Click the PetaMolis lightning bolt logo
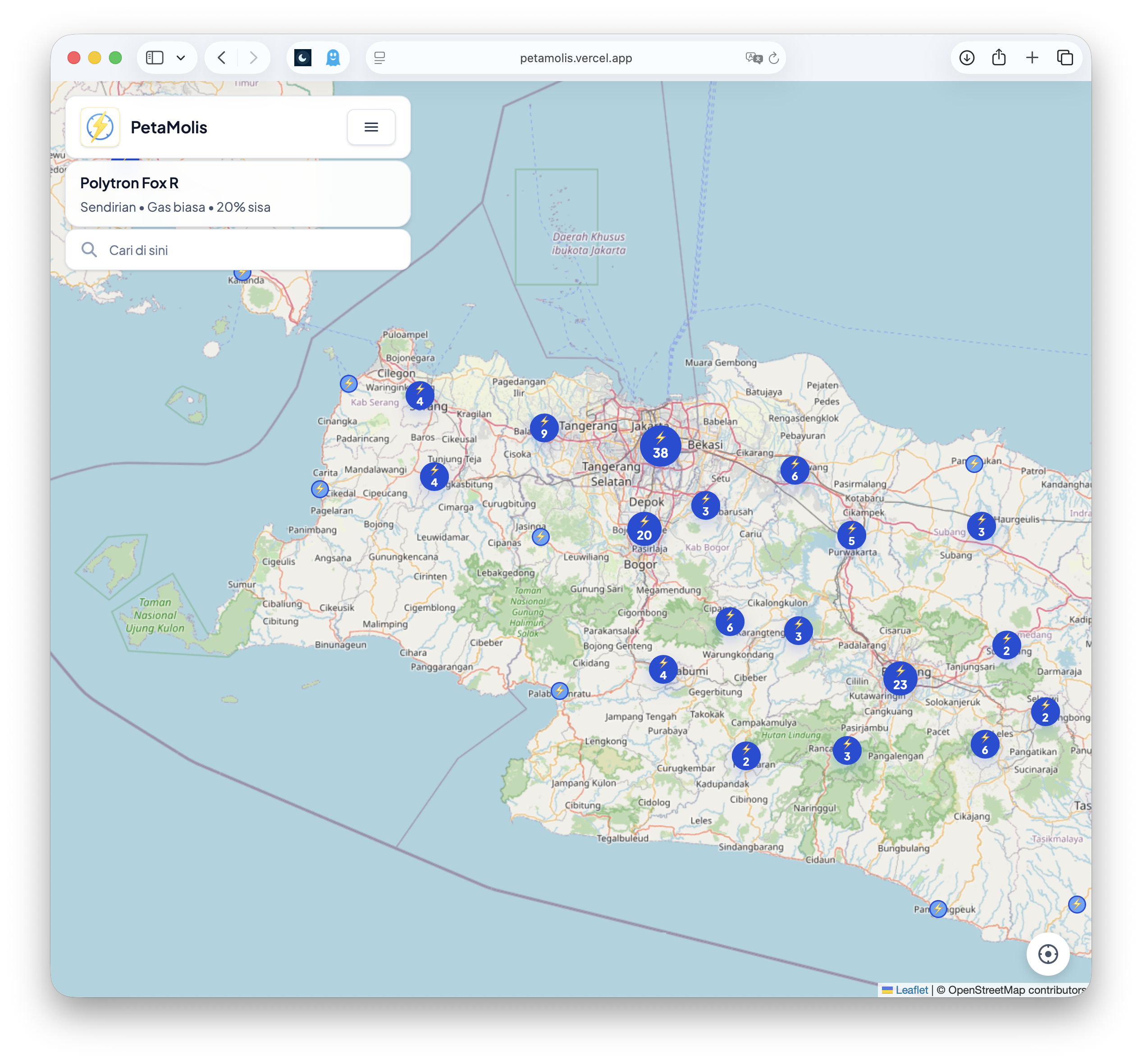 tap(100, 127)
